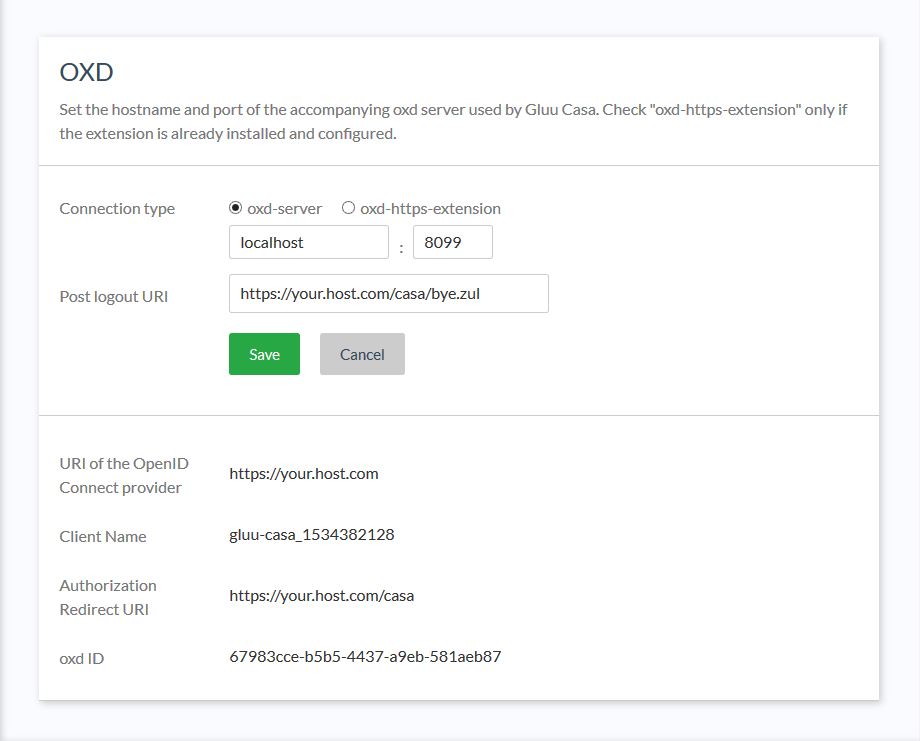Click the oxd server description paragraph

coord(453,121)
